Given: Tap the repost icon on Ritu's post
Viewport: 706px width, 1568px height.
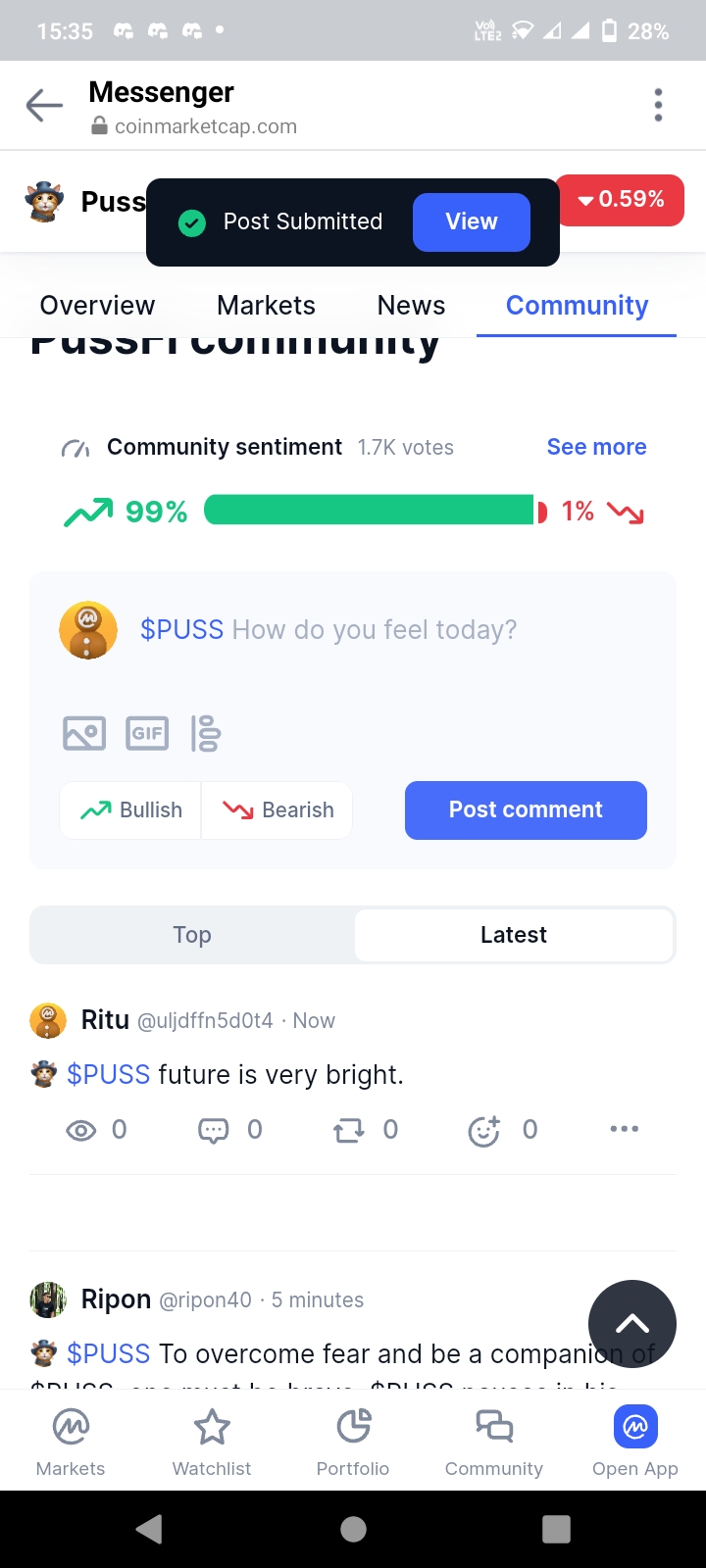Looking at the screenshot, I should point(348,1131).
